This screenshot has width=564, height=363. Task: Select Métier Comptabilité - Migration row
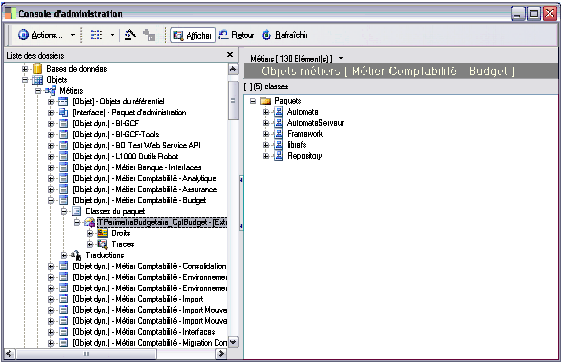click(149, 343)
